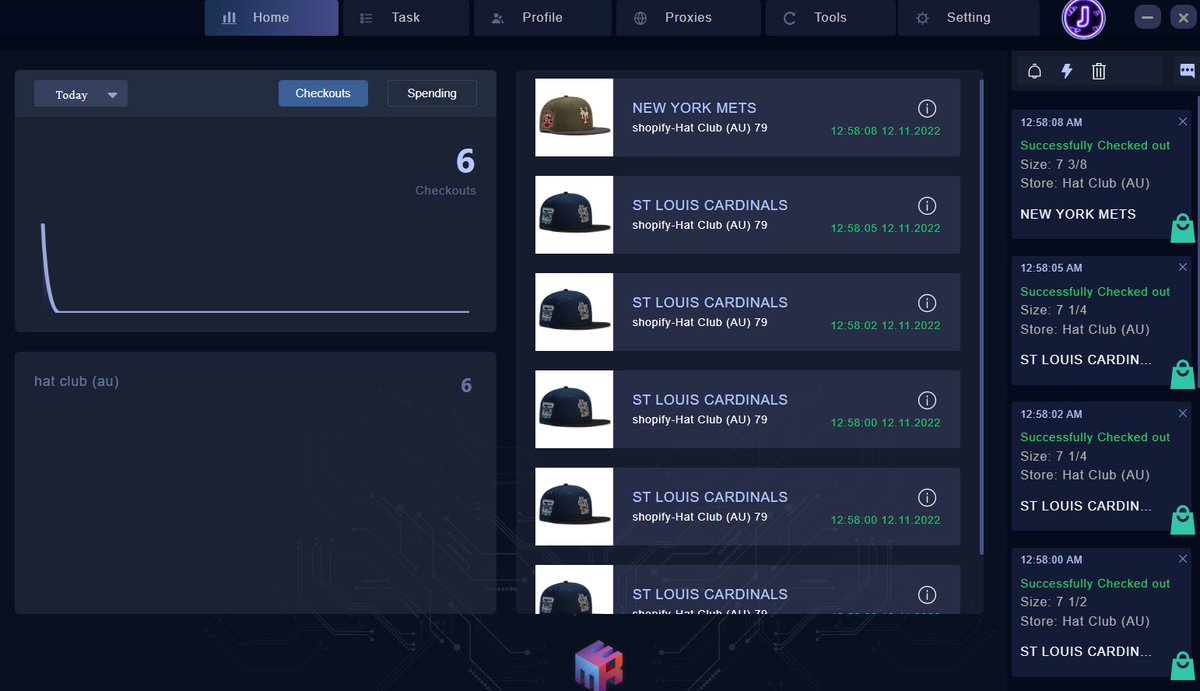
Task: Click the 12:58:08 12.11.2022 timestamp
Action: 885,131
